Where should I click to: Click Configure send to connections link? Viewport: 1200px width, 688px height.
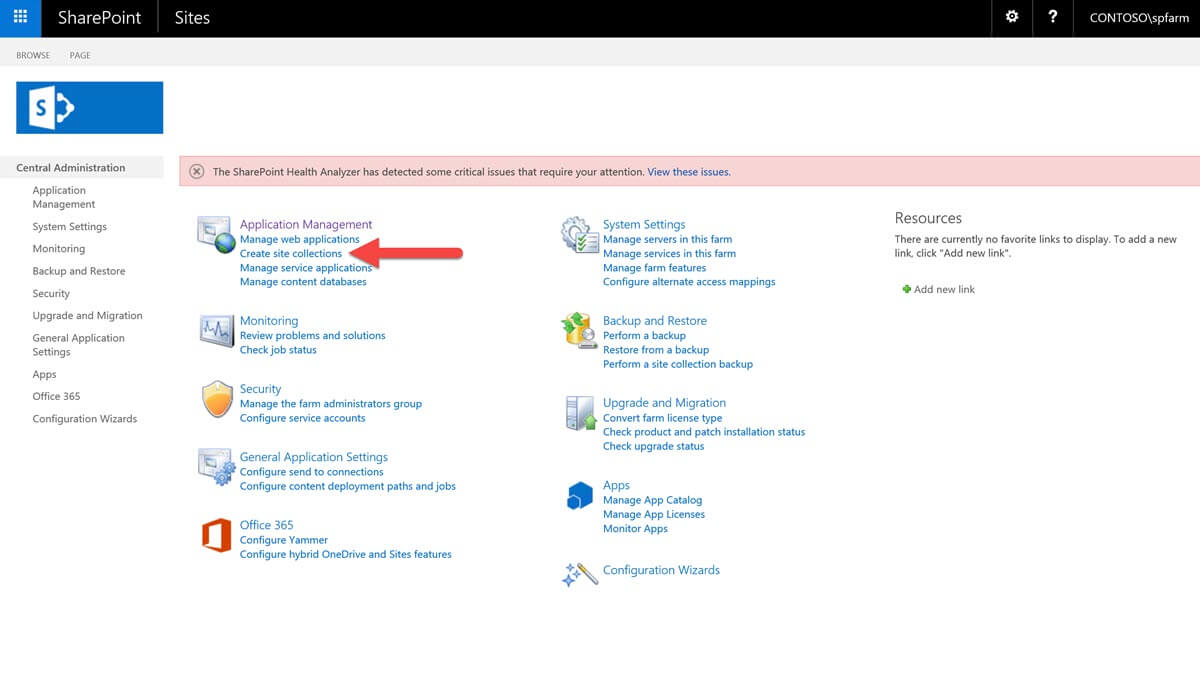[x=311, y=472]
